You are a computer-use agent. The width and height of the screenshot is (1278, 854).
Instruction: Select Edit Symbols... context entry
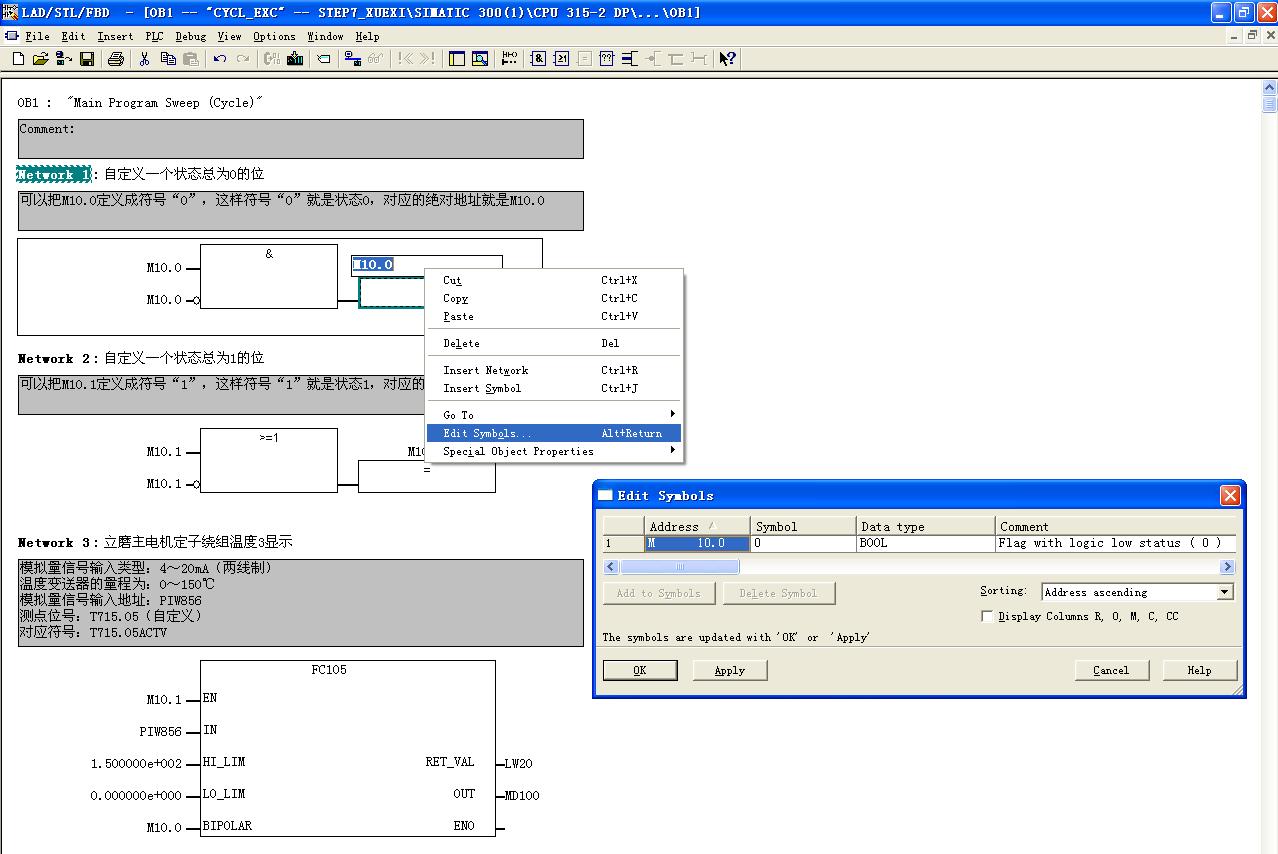(554, 433)
